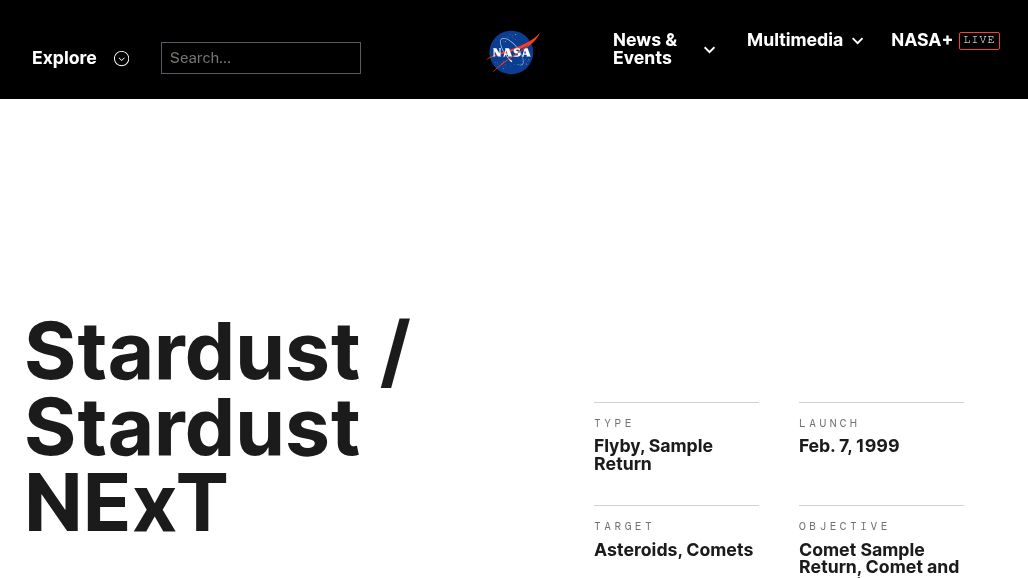Expand the Multimedia chevron arrow
The width and height of the screenshot is (1028, 578).
click(x=857, y=41)
